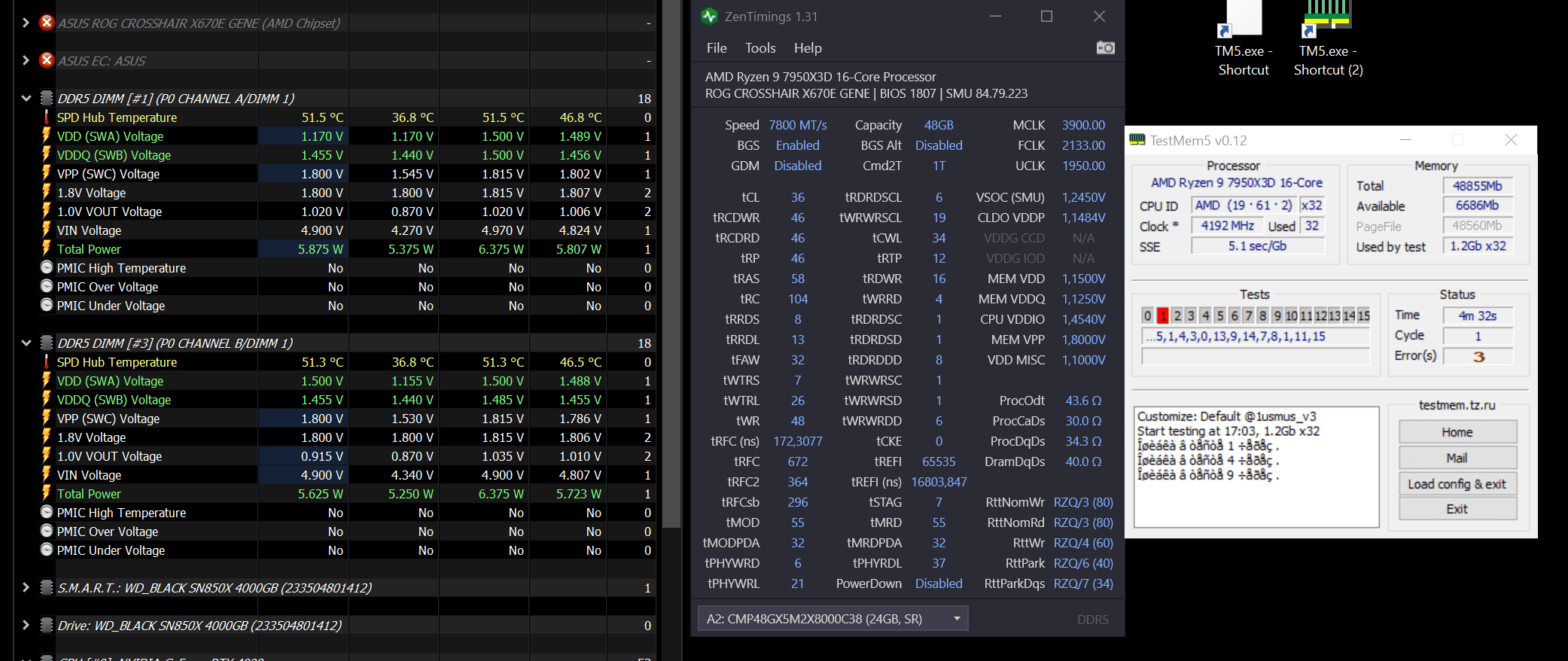The image size is (1568, 661).
Task: Click the ZenTimings screenshot camera icon
Action: pyautogui.click(x=1105, y=48)
